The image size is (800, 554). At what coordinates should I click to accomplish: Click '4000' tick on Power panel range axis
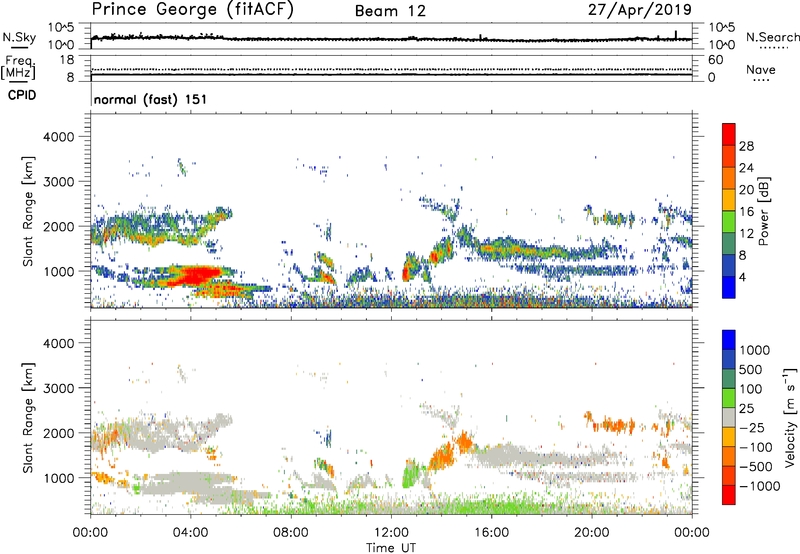coord(58,137)
